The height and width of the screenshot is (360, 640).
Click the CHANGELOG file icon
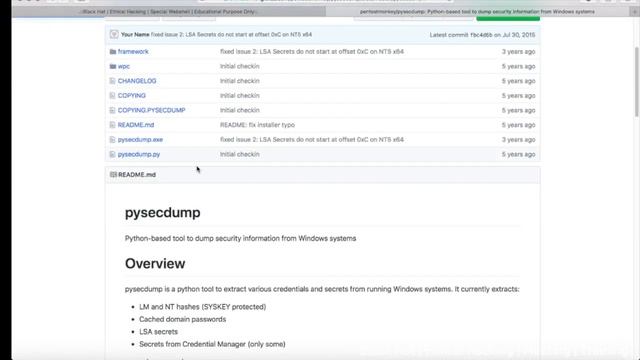click(112, 81)
